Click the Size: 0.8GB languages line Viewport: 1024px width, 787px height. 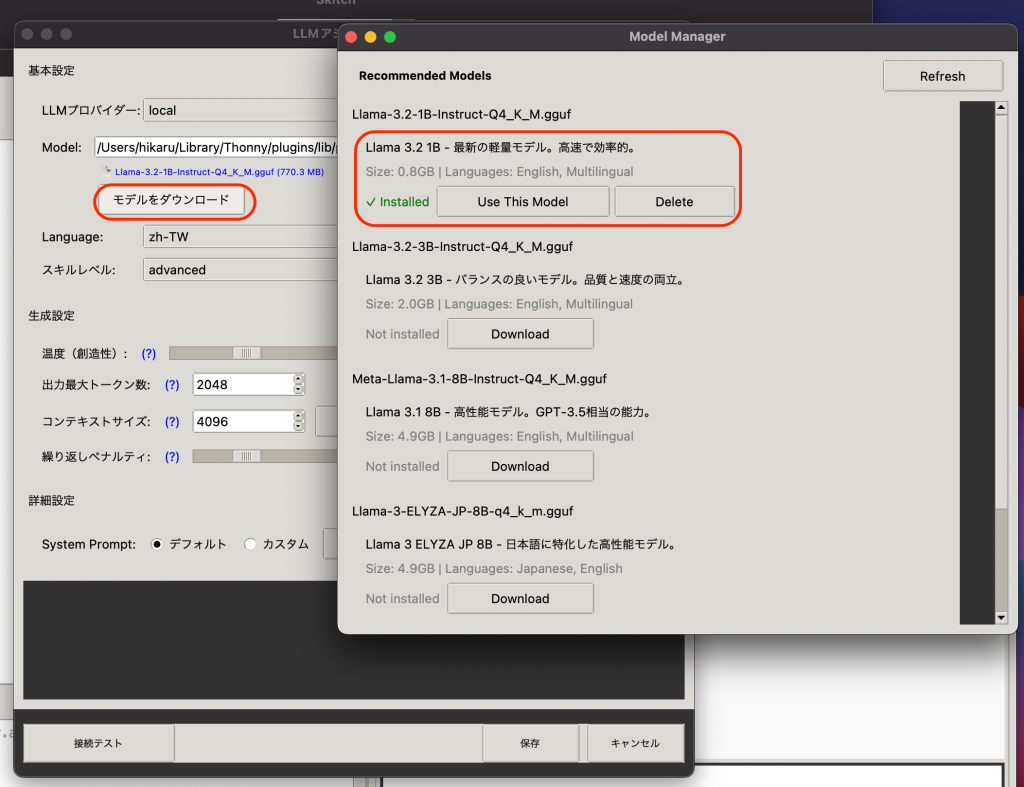click(500, 172)
